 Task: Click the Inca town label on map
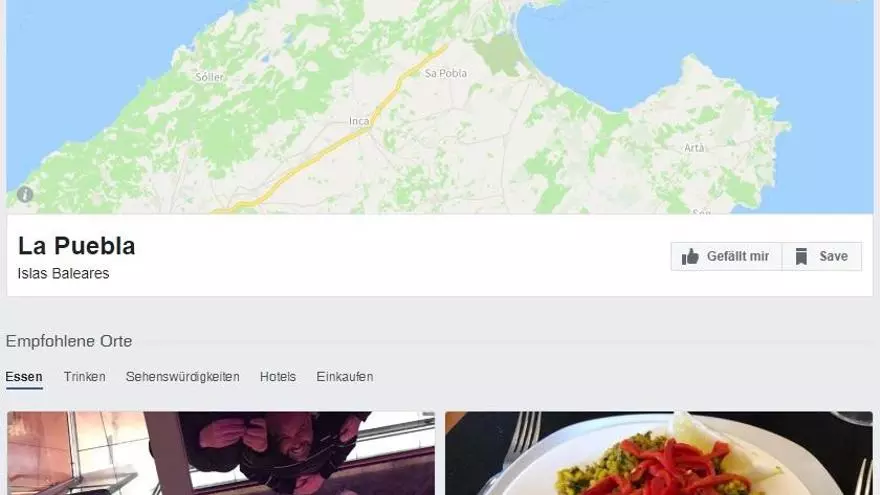(359, 121)
